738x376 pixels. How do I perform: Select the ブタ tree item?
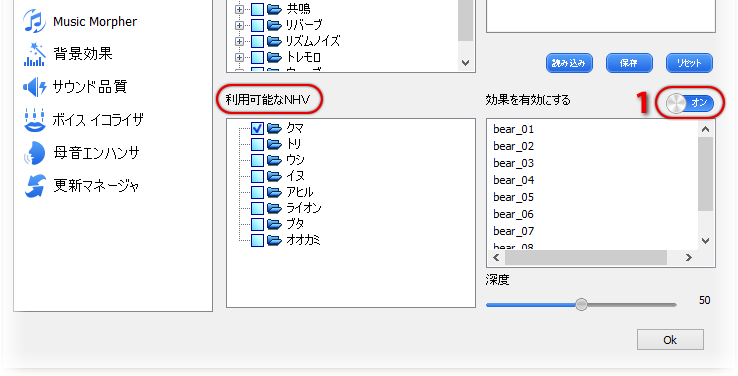tap(295, 224)
